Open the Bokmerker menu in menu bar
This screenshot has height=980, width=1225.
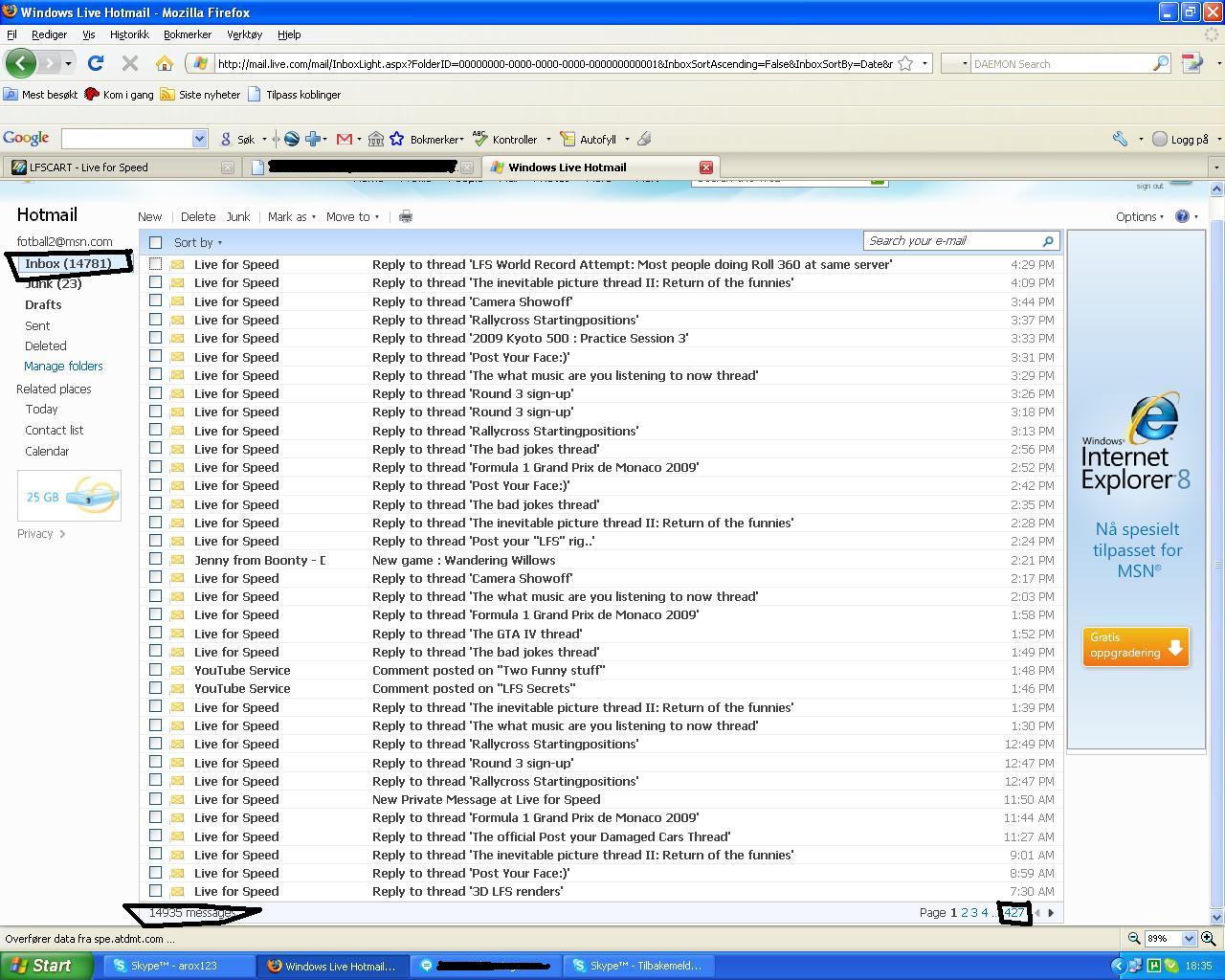(x=188, y=34)
